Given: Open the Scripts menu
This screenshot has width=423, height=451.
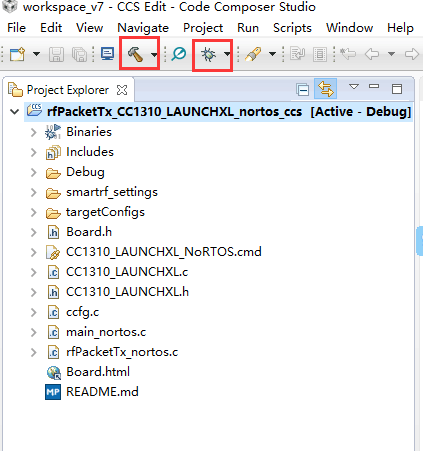Looking at the screenshot, I should (292, 28).
